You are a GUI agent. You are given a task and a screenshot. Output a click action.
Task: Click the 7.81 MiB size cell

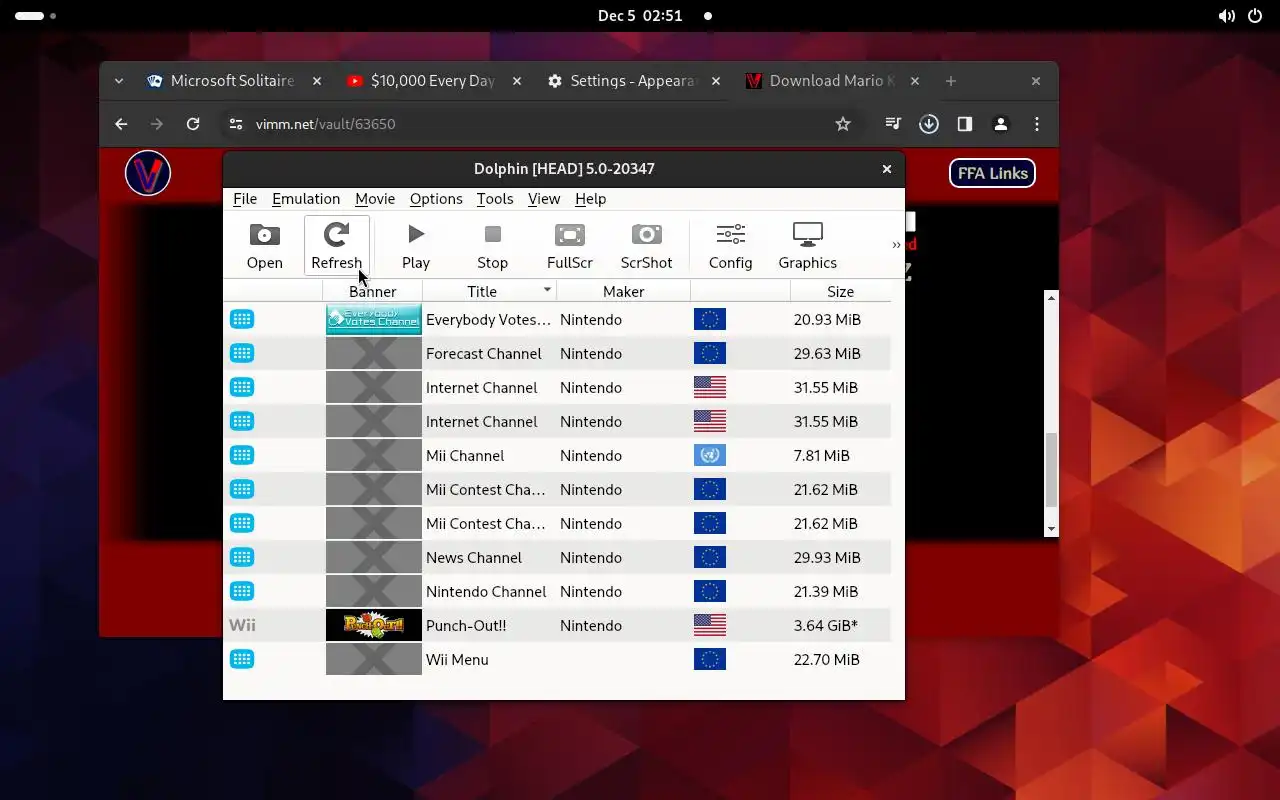[x=822, y=455]
